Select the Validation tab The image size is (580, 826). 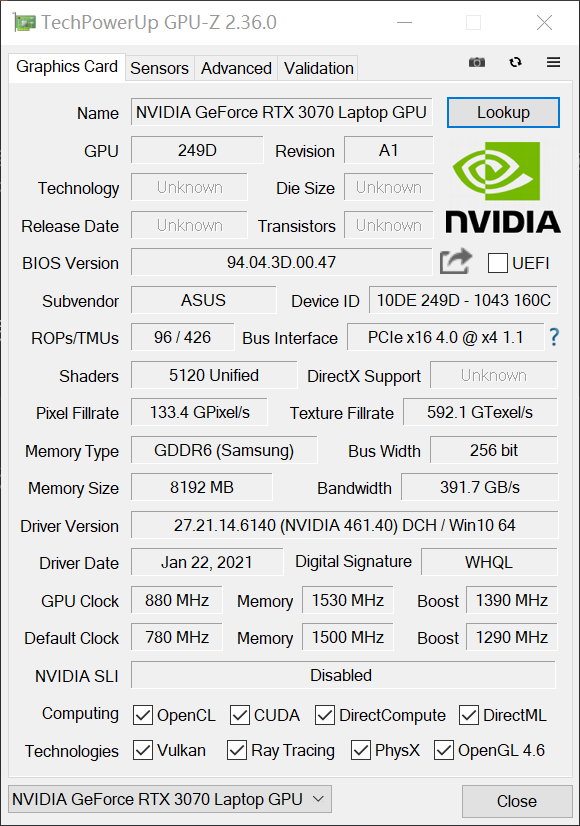318,68
